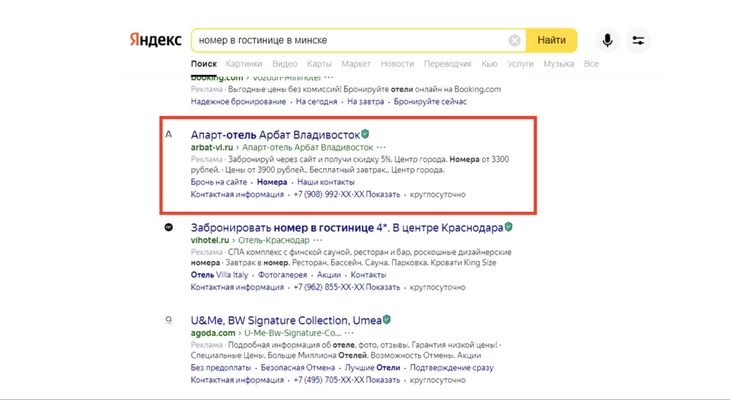The image size is (730, 400).
Task: Switch to the Переводчик tab
Action: (x=447, y=64)
